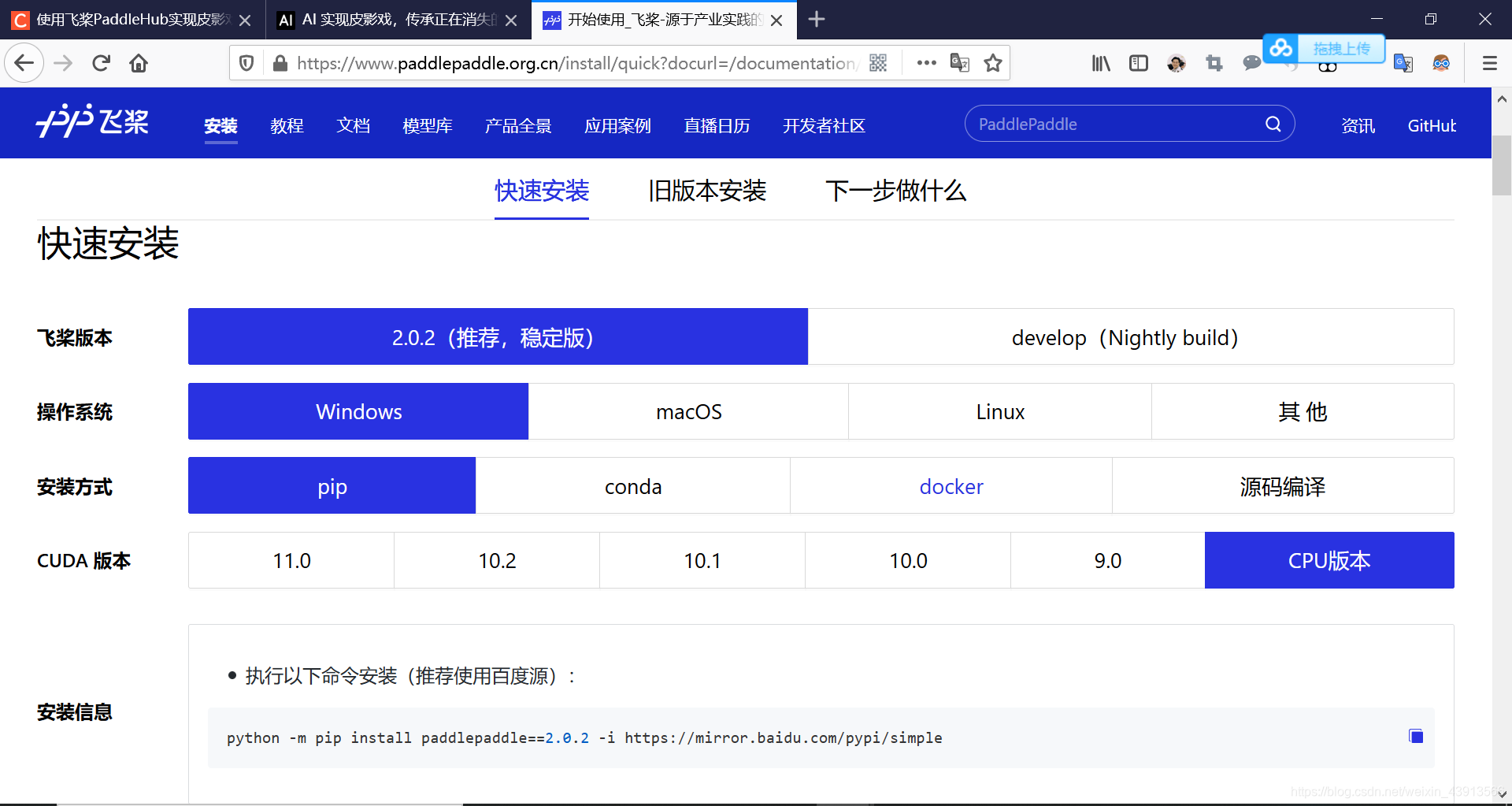Click the QR code icon in address bar

click(878, 63)
